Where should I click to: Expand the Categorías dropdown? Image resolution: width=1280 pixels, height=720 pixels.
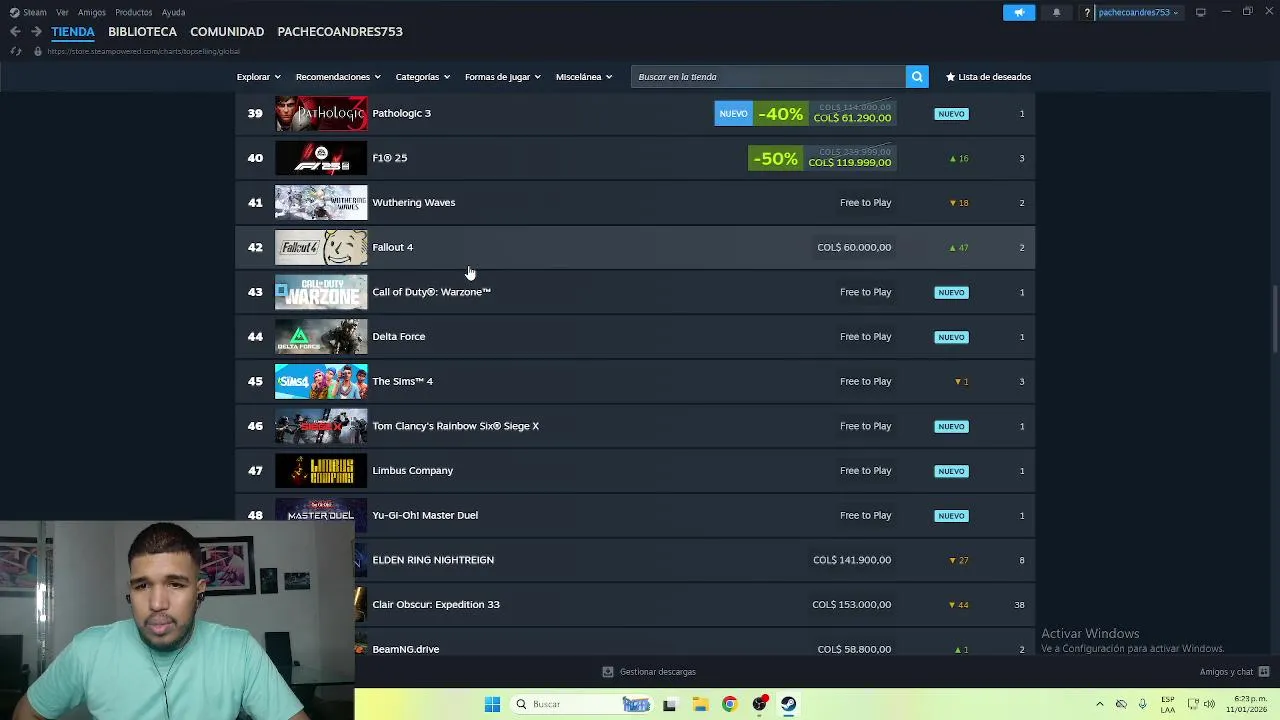[x=422, y=77]
